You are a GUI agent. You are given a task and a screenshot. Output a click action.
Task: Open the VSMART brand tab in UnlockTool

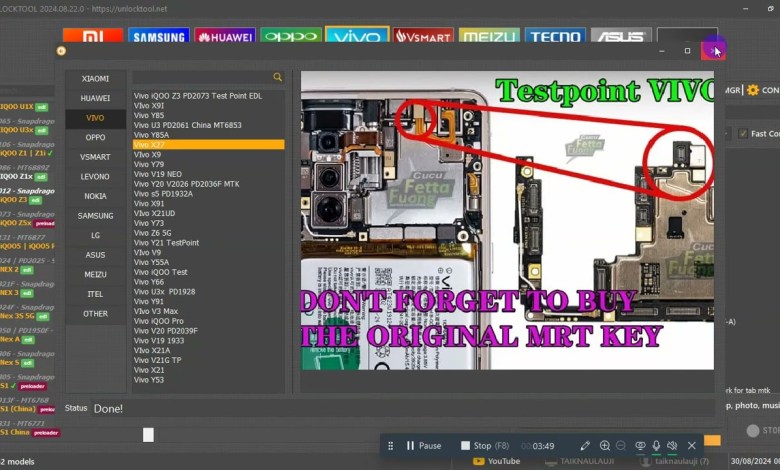coord(423,35)
